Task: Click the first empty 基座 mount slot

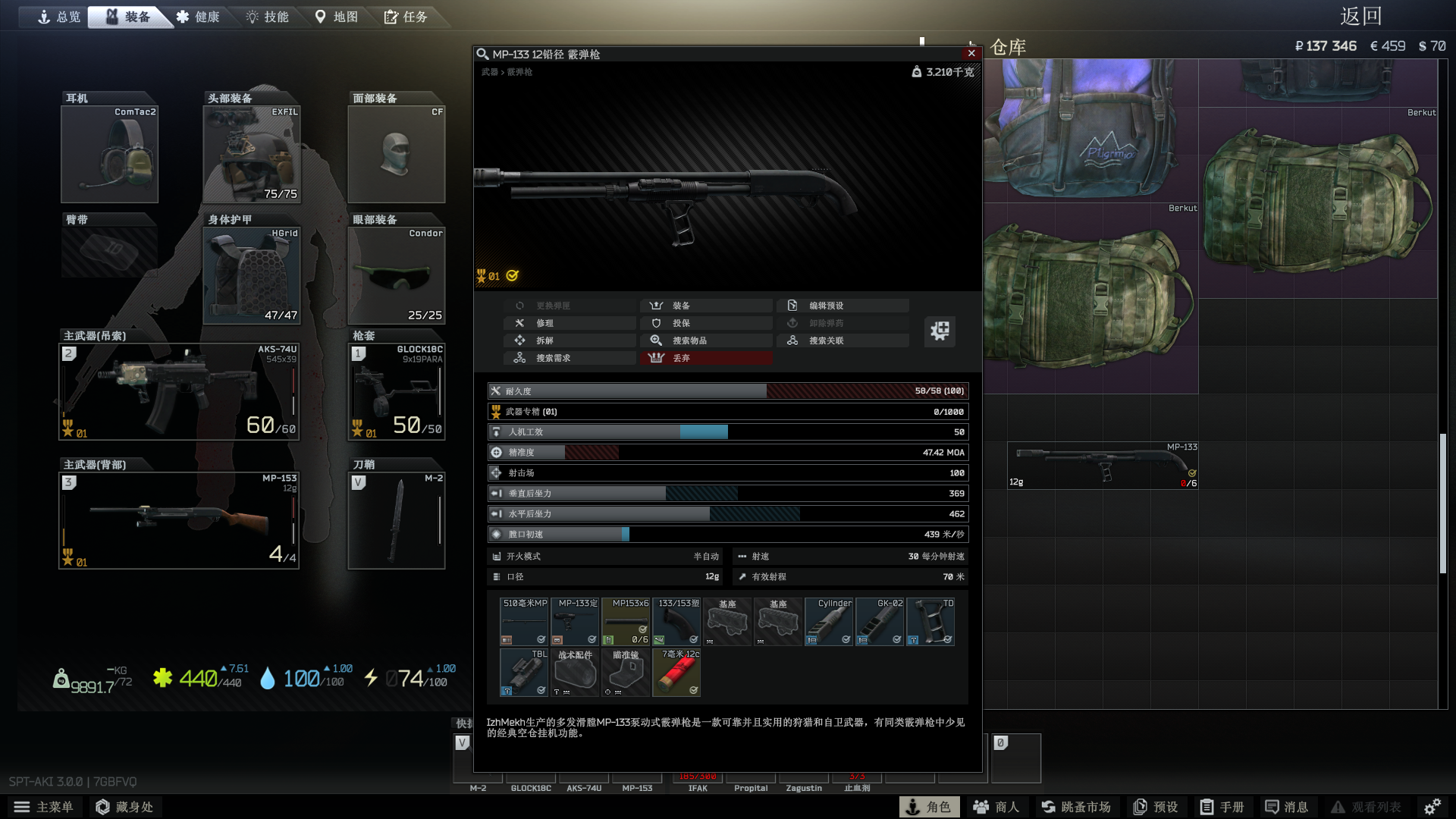Action: (x=727, y=621)
